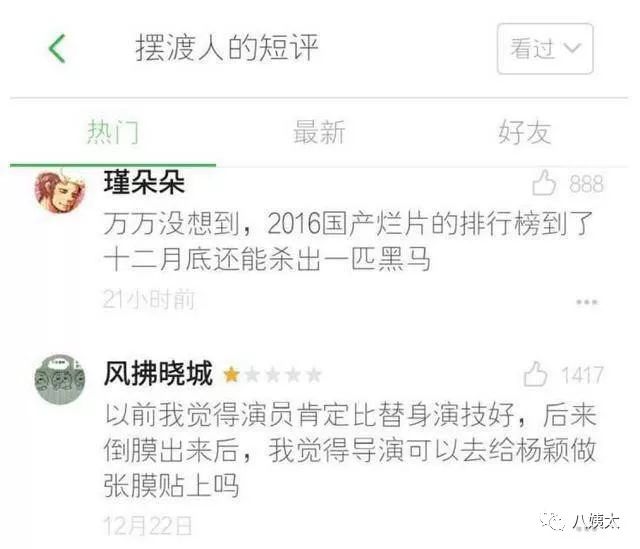Tap the 1417 like count
This screenshot has width=640, height=549.
pos(582,375)
